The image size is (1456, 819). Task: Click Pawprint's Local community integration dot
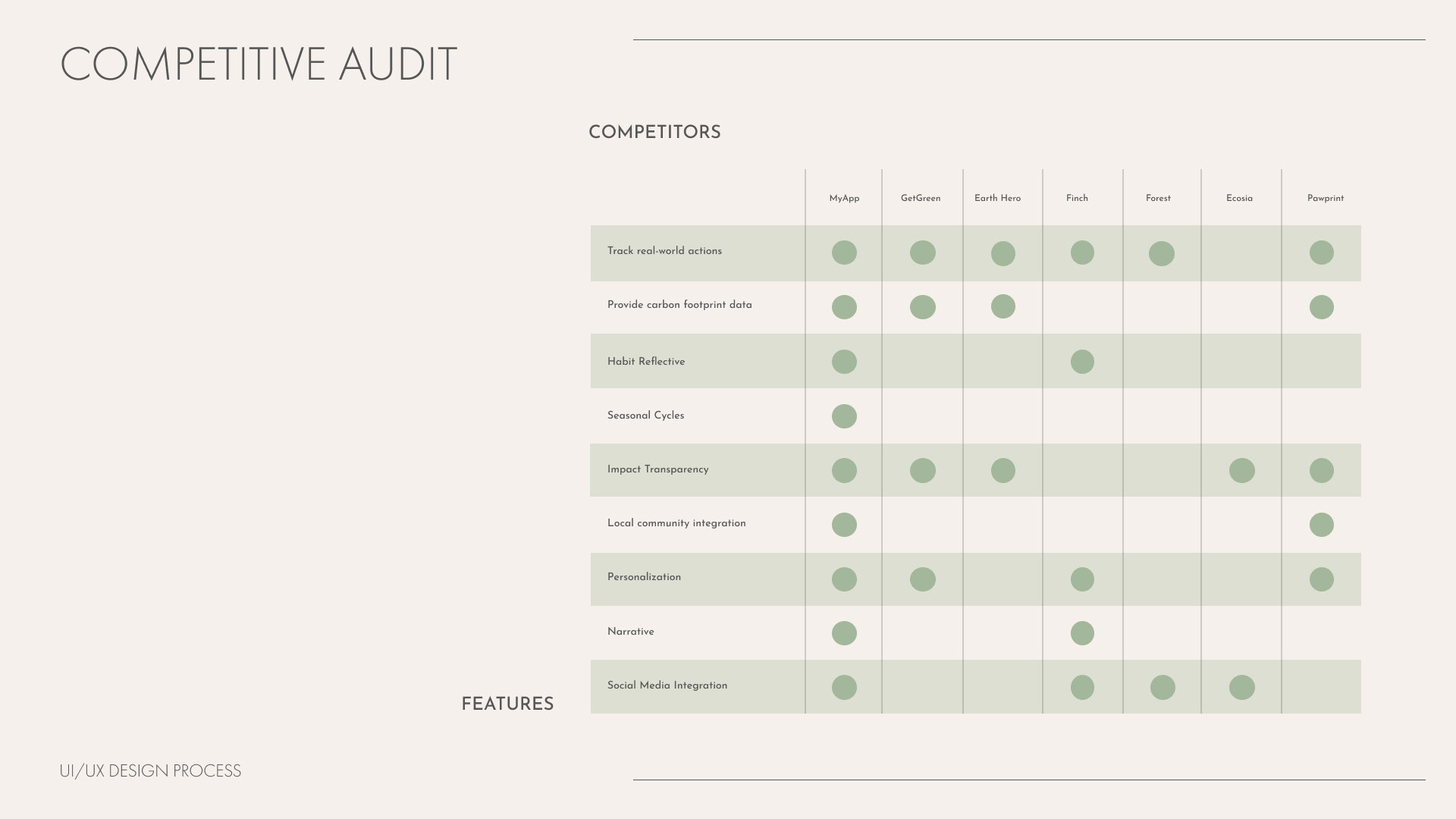[x=1321, y=525]
